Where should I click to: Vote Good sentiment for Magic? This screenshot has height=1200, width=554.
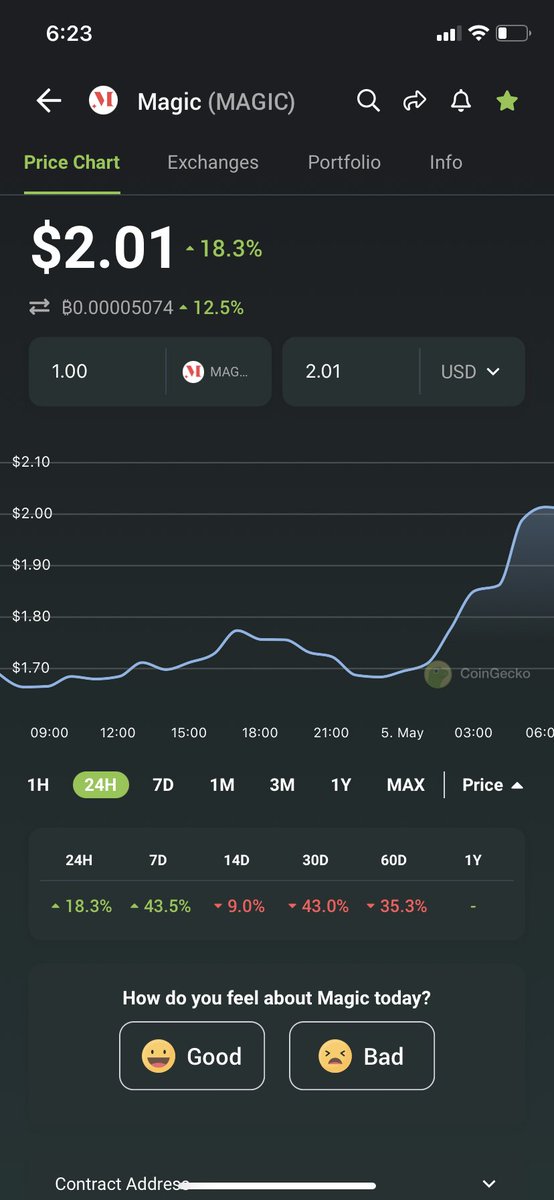click(x=192, y=1056)
